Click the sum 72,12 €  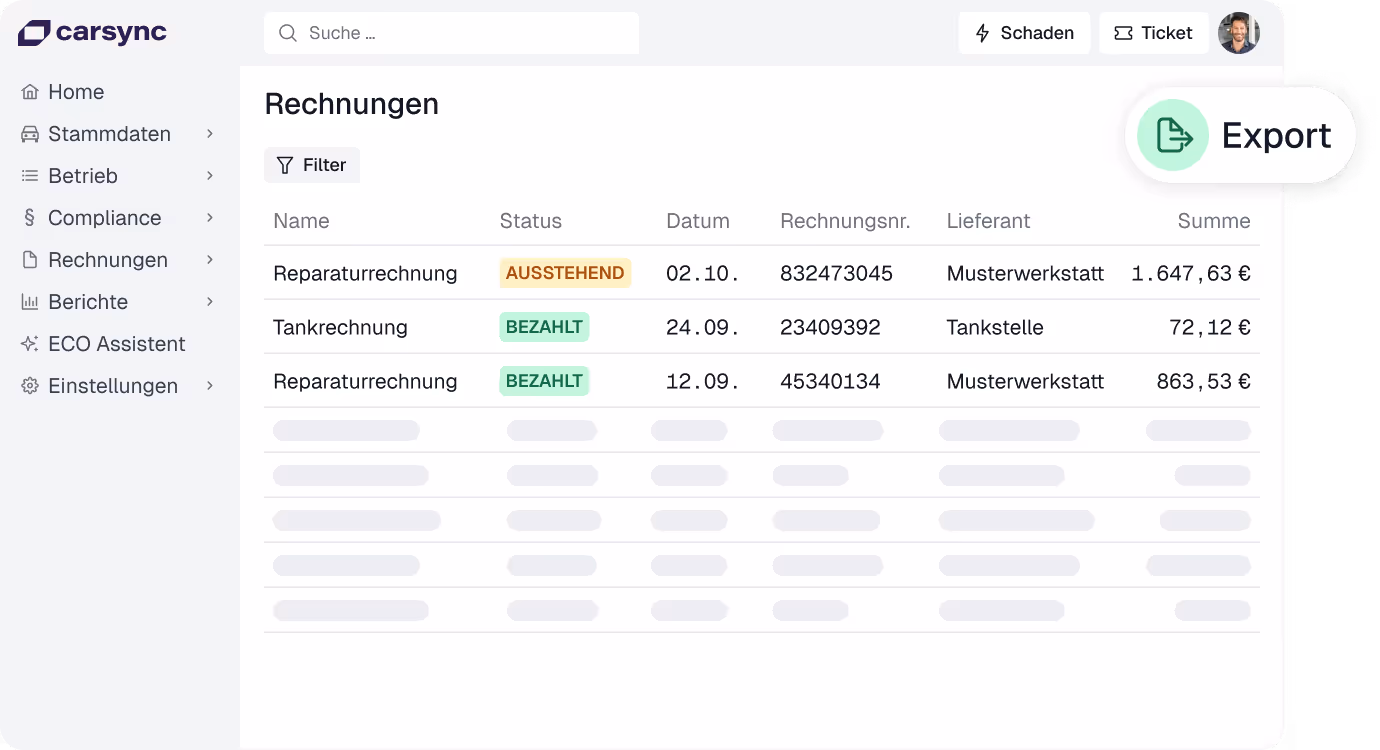[x=1210, y=327]
